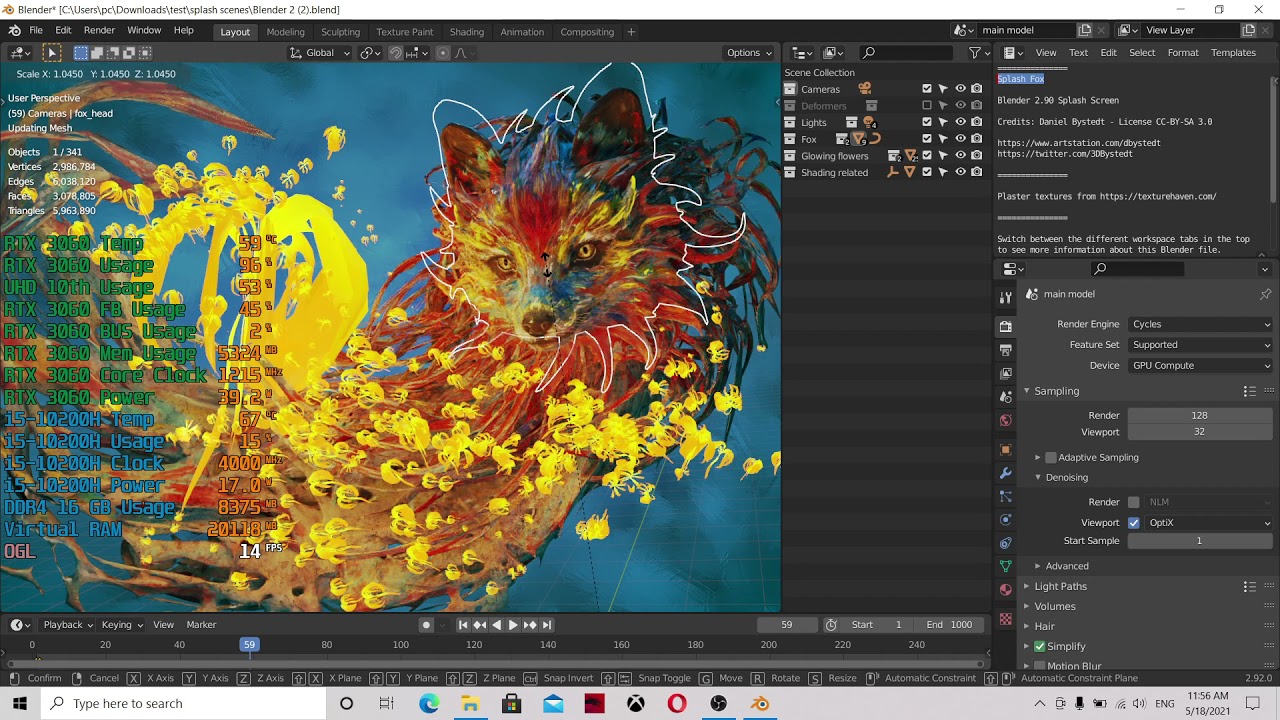Click the use preview range clock icon
This screenshot has height=720, width=1280.
tap(831, 625)
